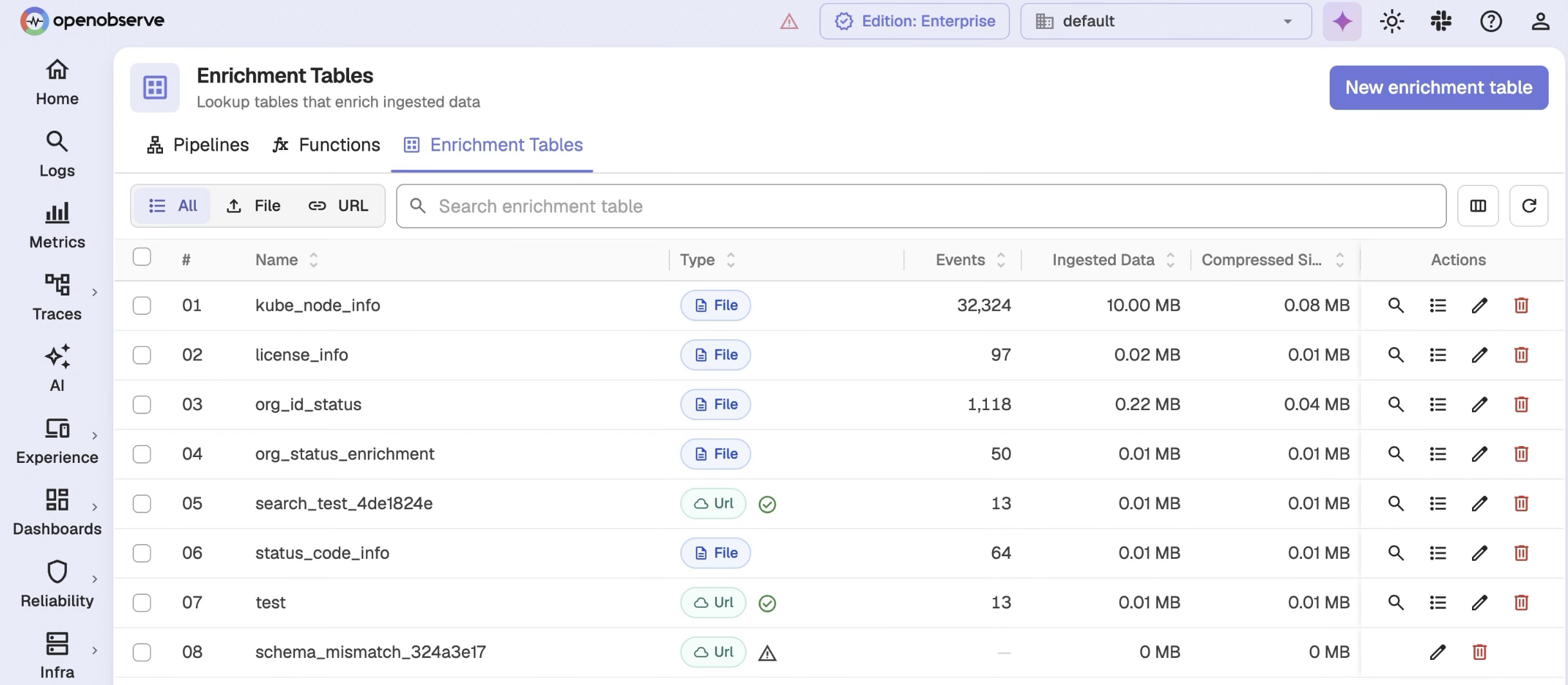Edit org_id_status with pencil icon
The image size is (1568, 685).
click(x=1479, y=404)
